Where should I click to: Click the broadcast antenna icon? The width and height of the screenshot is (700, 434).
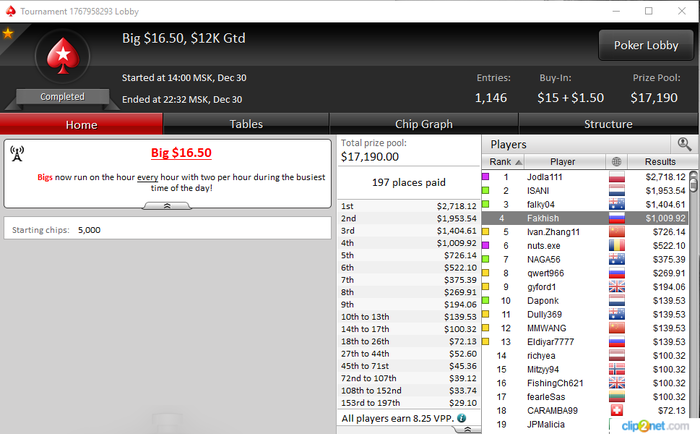(x=17, y=154)
